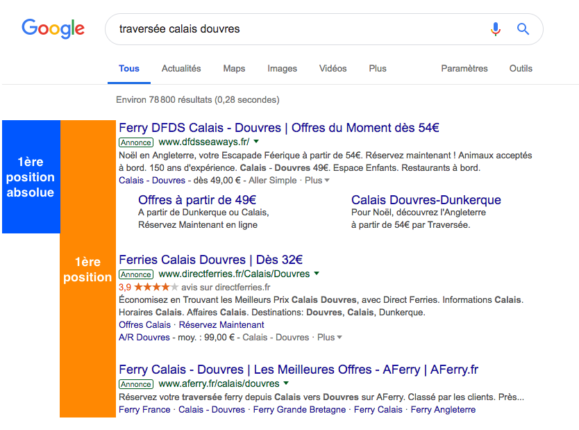This screenshot has height=430, width=579.
Task: Expand arrow next to directferries.fr URL
Action: (x=316, y=273)
